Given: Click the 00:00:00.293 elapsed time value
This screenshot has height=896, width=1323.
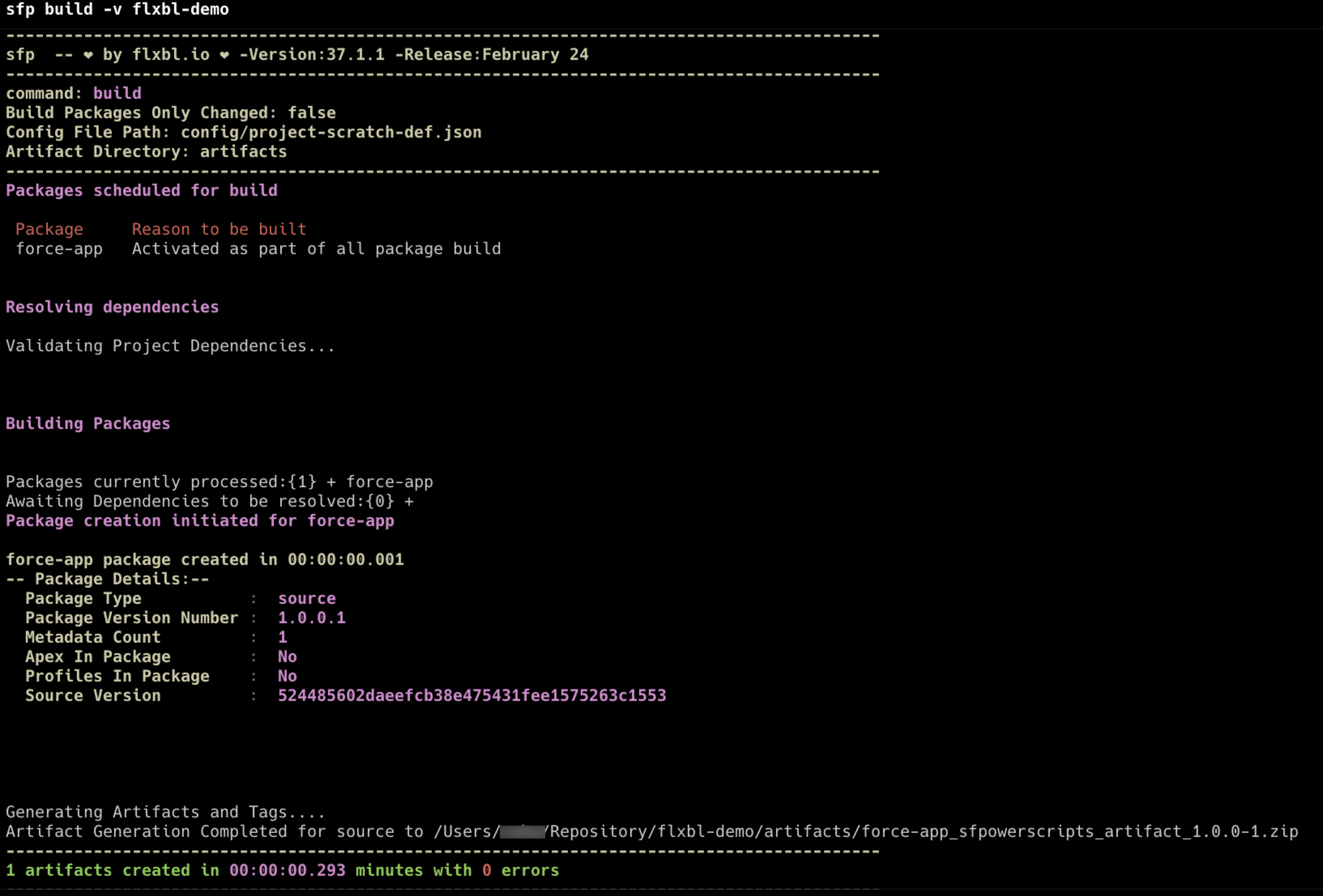Looking at the screenshot, I should pos(287,871).
